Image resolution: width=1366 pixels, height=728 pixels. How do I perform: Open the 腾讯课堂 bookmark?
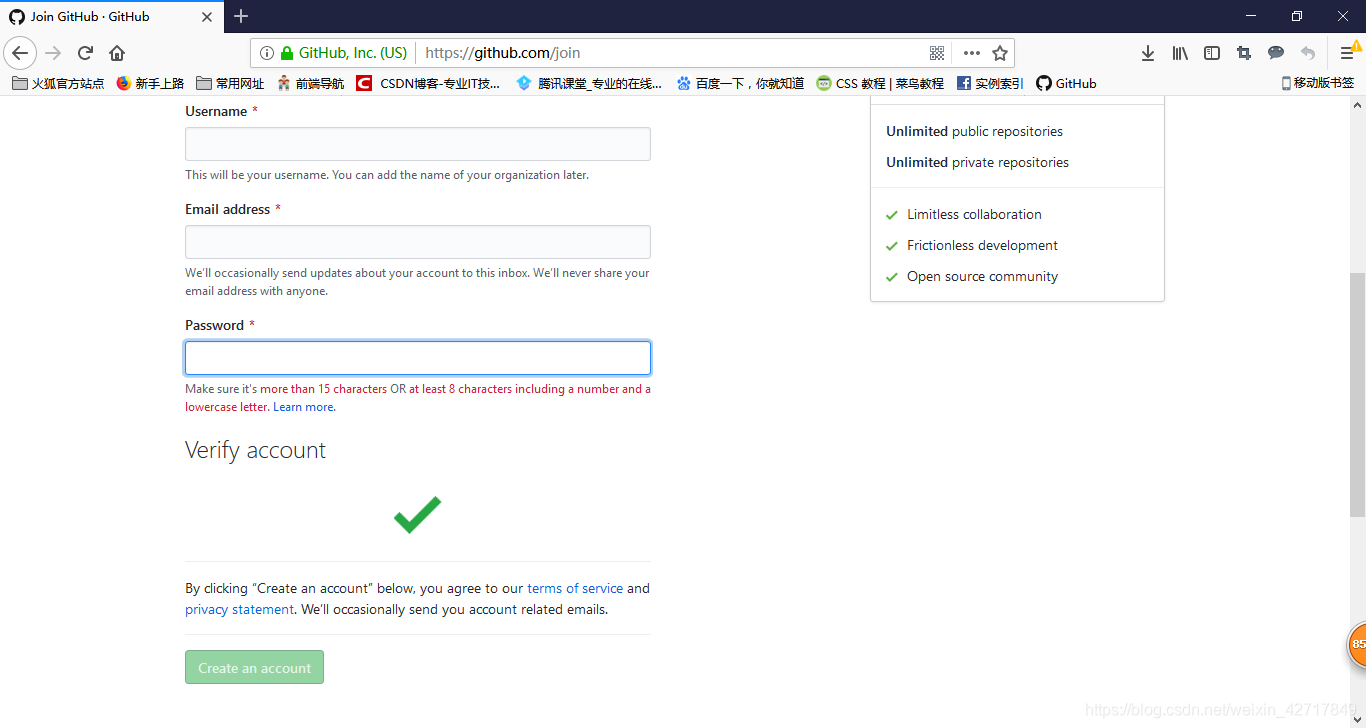[588, 83]
